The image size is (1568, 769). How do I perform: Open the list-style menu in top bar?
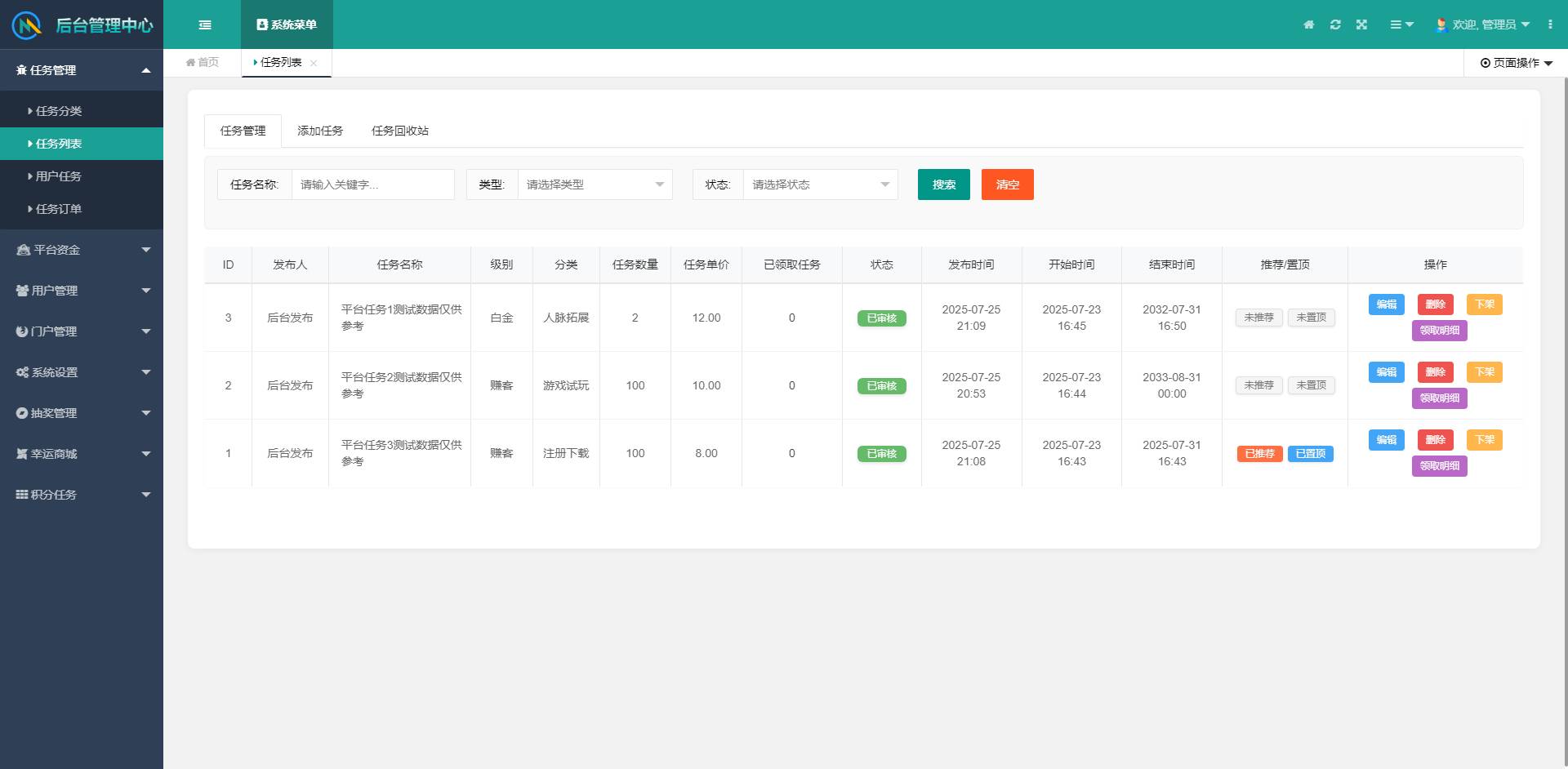(1401, 24)
